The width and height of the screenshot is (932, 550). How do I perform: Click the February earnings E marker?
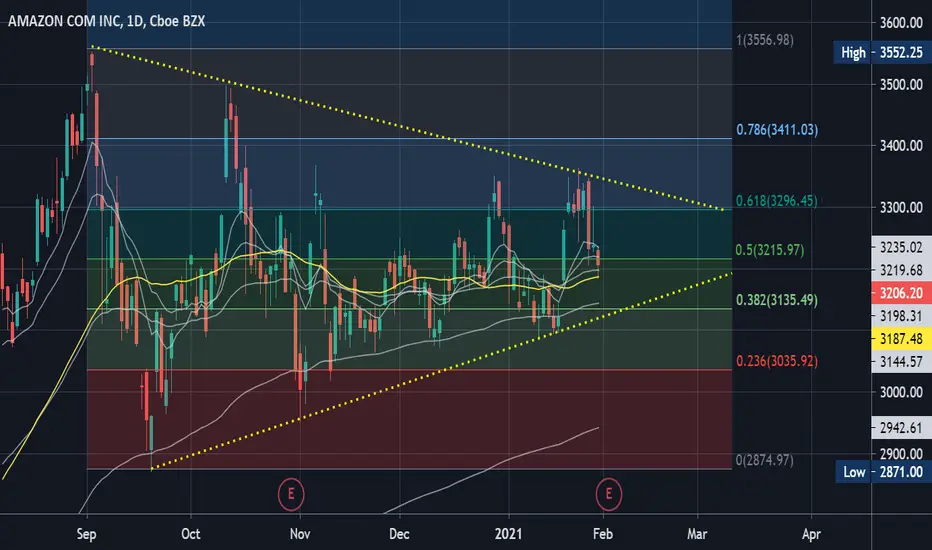pos(609,494)
